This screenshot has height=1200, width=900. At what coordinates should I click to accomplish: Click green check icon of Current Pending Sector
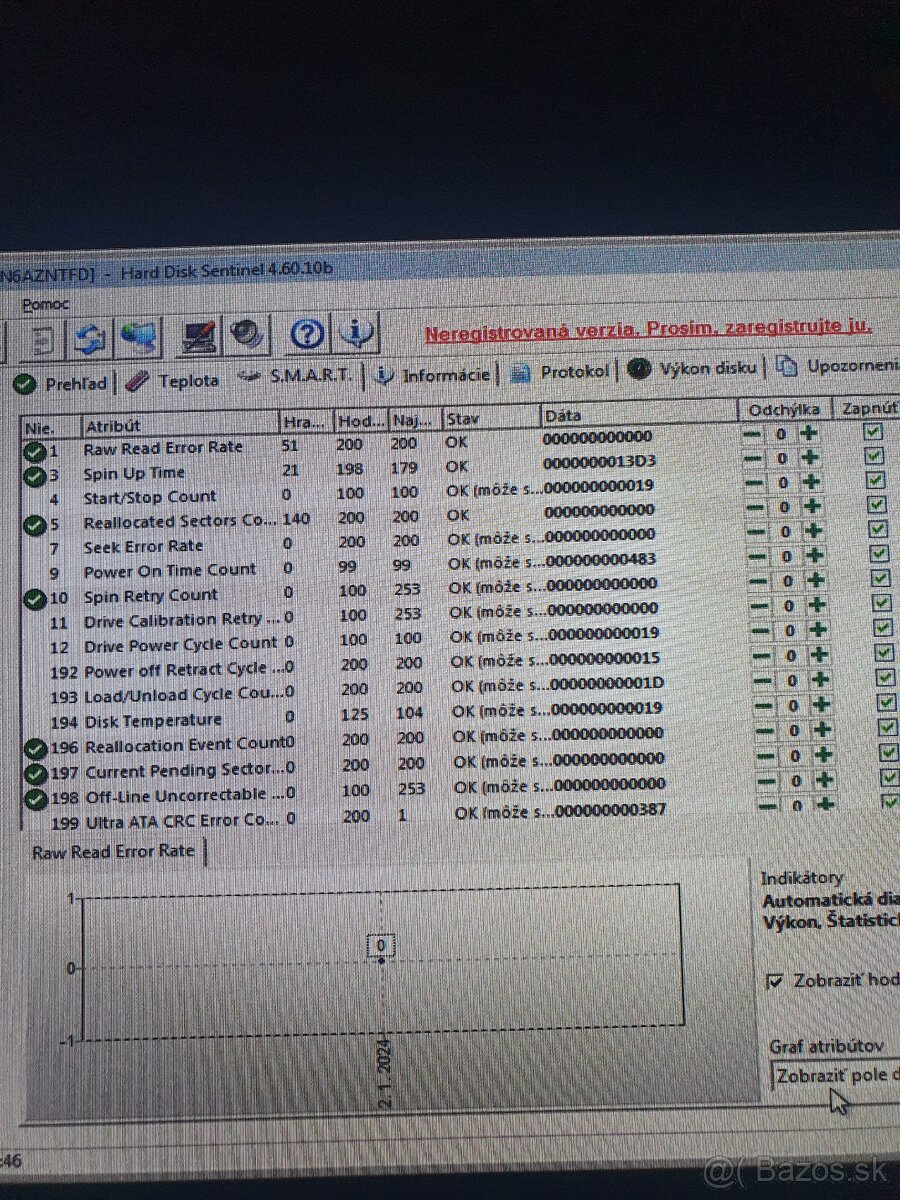click(x=36, y=773)
